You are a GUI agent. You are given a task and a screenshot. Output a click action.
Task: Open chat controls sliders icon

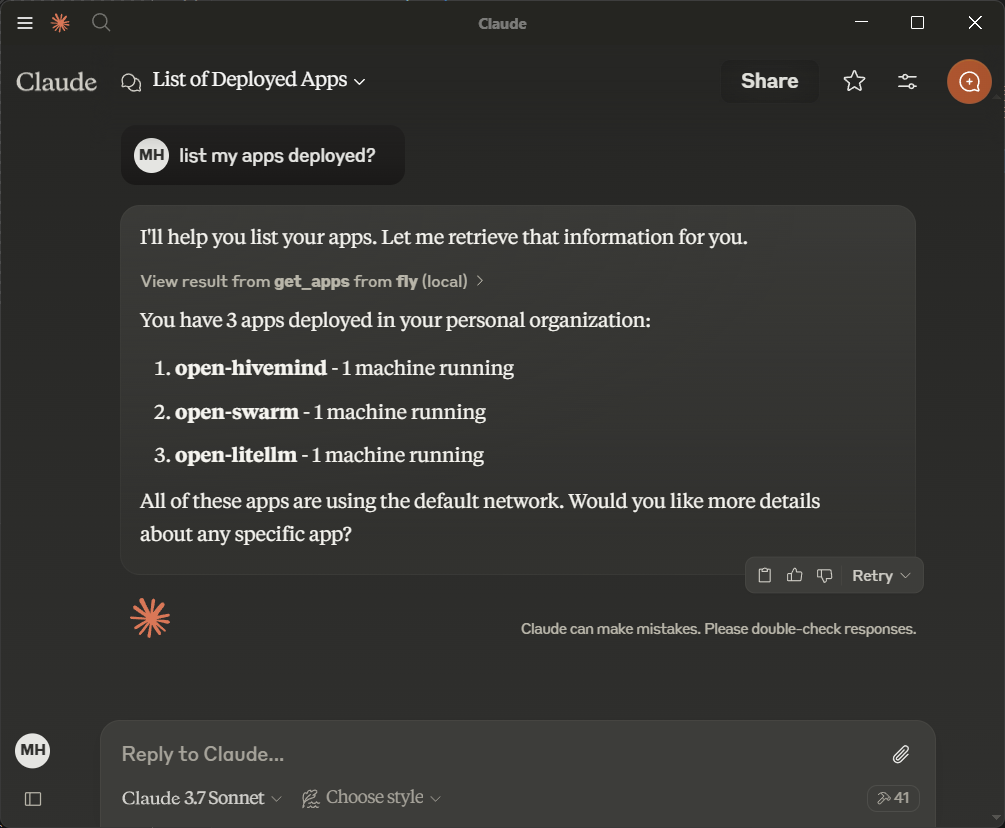click(x=907, y=82)
